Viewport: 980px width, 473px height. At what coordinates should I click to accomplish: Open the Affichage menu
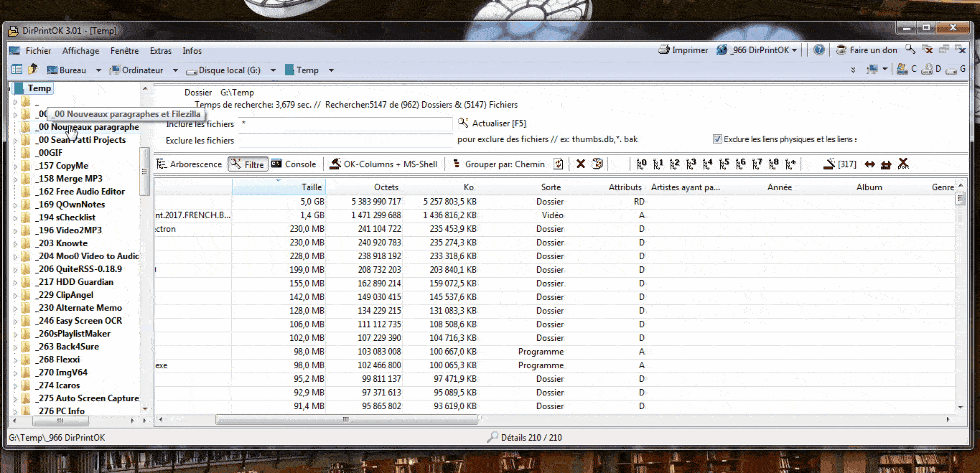click(x=81, y=51)
